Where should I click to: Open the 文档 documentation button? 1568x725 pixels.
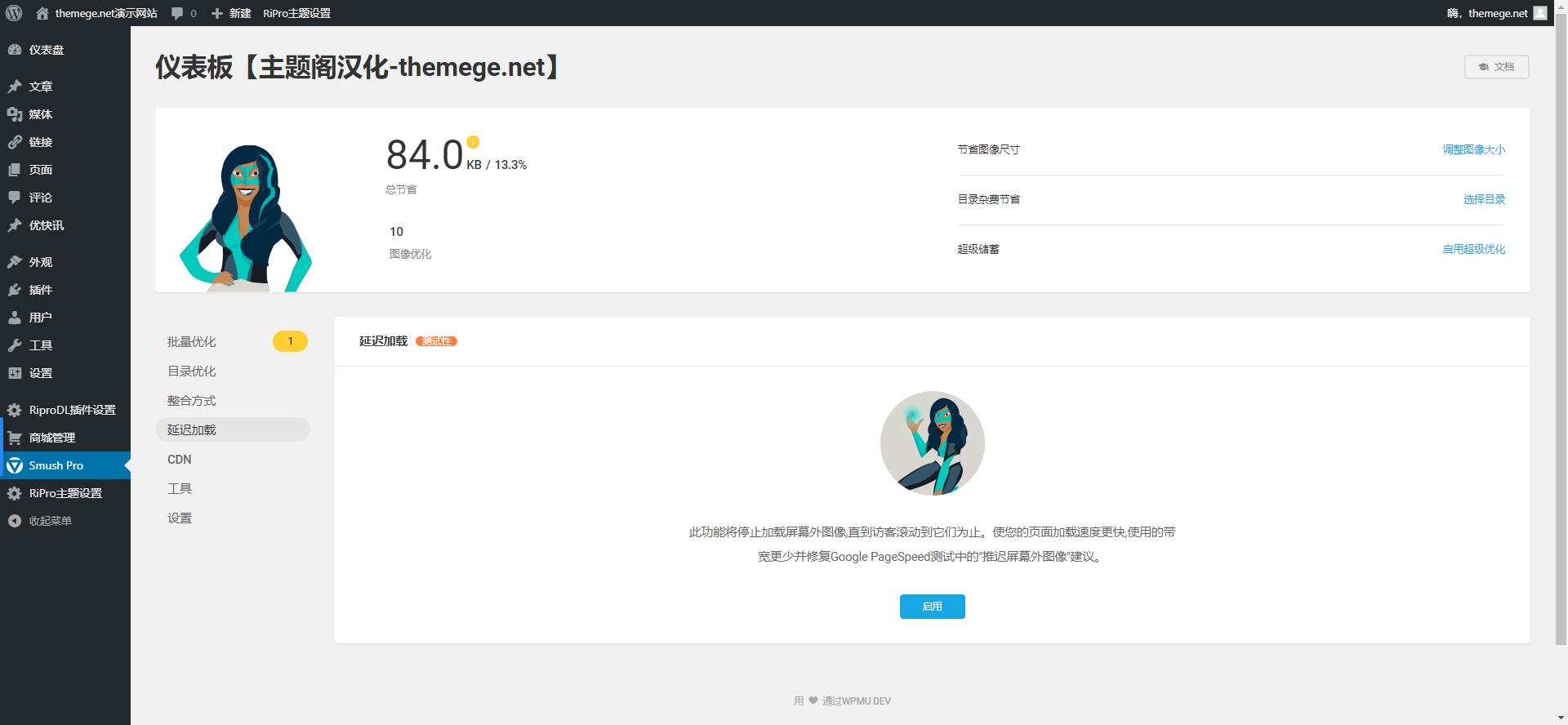[x=1496, y=67]
